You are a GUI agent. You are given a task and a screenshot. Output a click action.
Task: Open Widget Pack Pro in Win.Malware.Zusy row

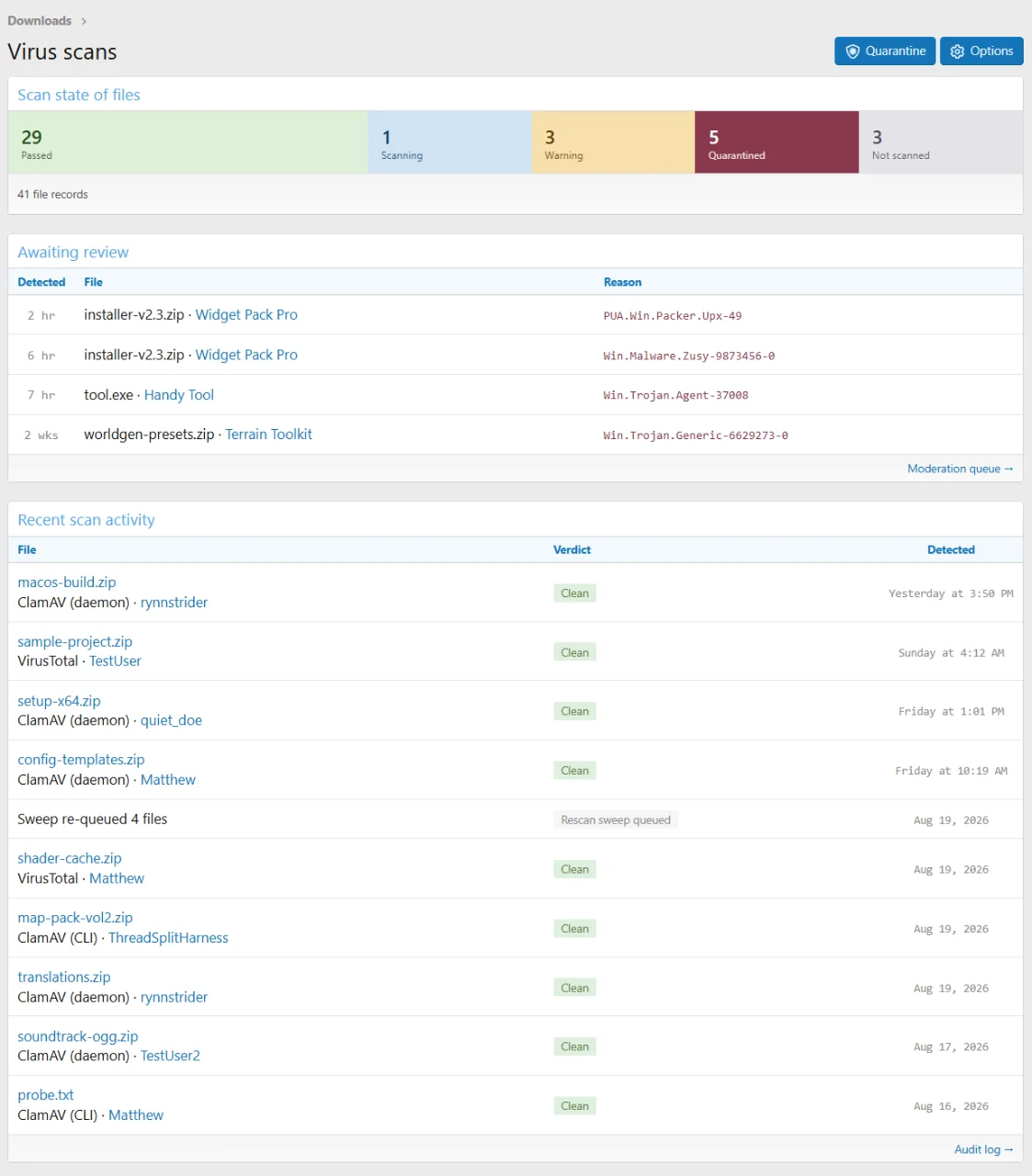click(x=246, y=355)
